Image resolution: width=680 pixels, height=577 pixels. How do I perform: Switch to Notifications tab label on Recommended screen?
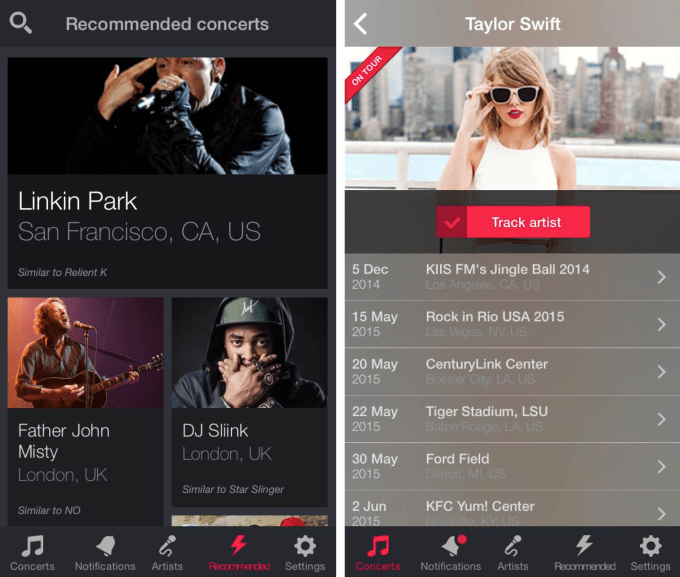pyautogui.click(x=105, y=566)
